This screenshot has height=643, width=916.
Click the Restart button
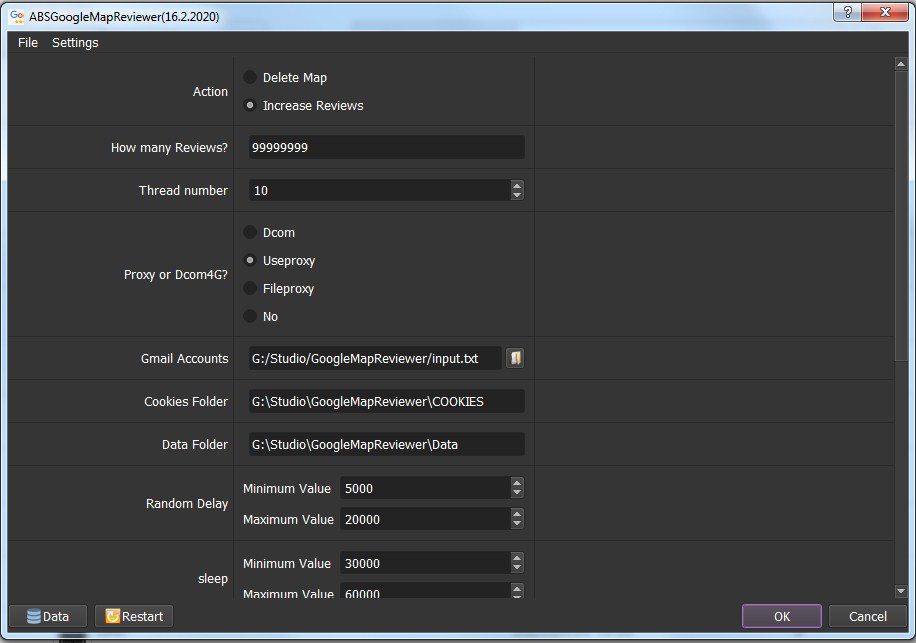pos(134,616)
